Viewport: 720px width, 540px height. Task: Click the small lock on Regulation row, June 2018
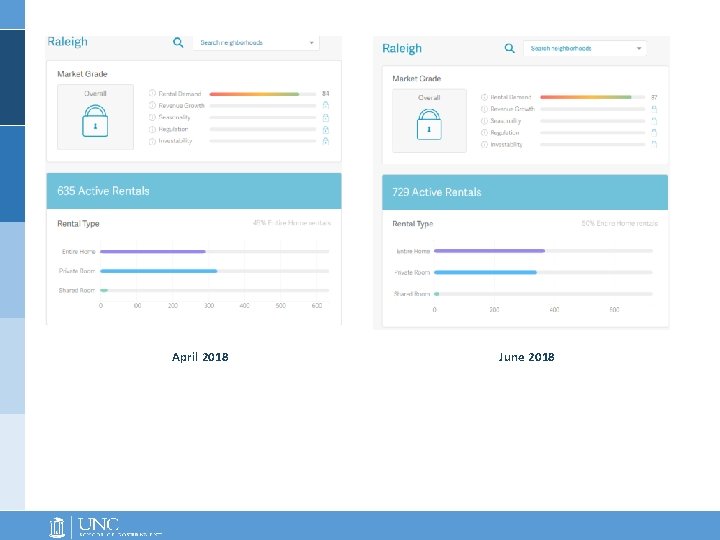654,132
